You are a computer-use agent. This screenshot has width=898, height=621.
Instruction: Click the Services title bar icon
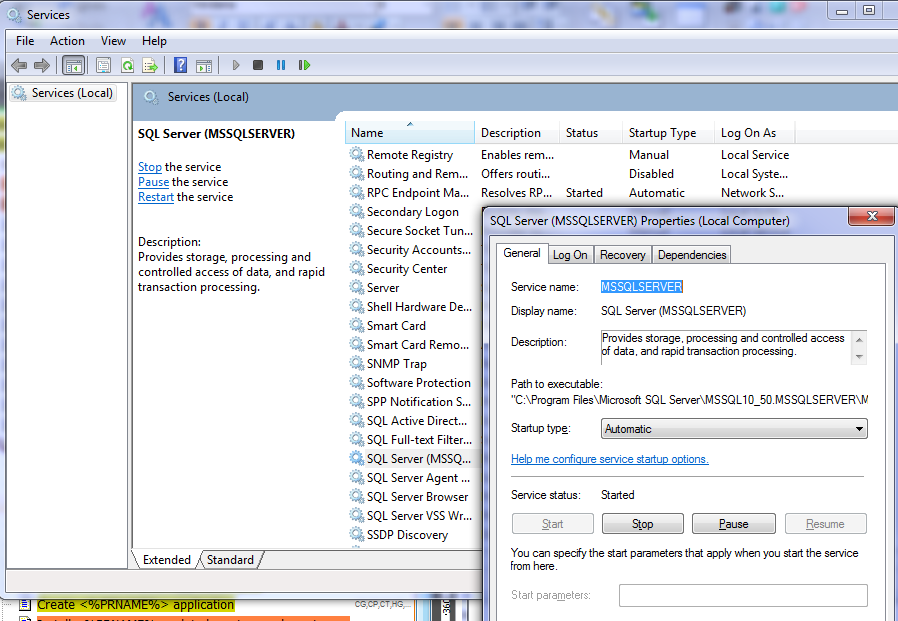[14, 14]
